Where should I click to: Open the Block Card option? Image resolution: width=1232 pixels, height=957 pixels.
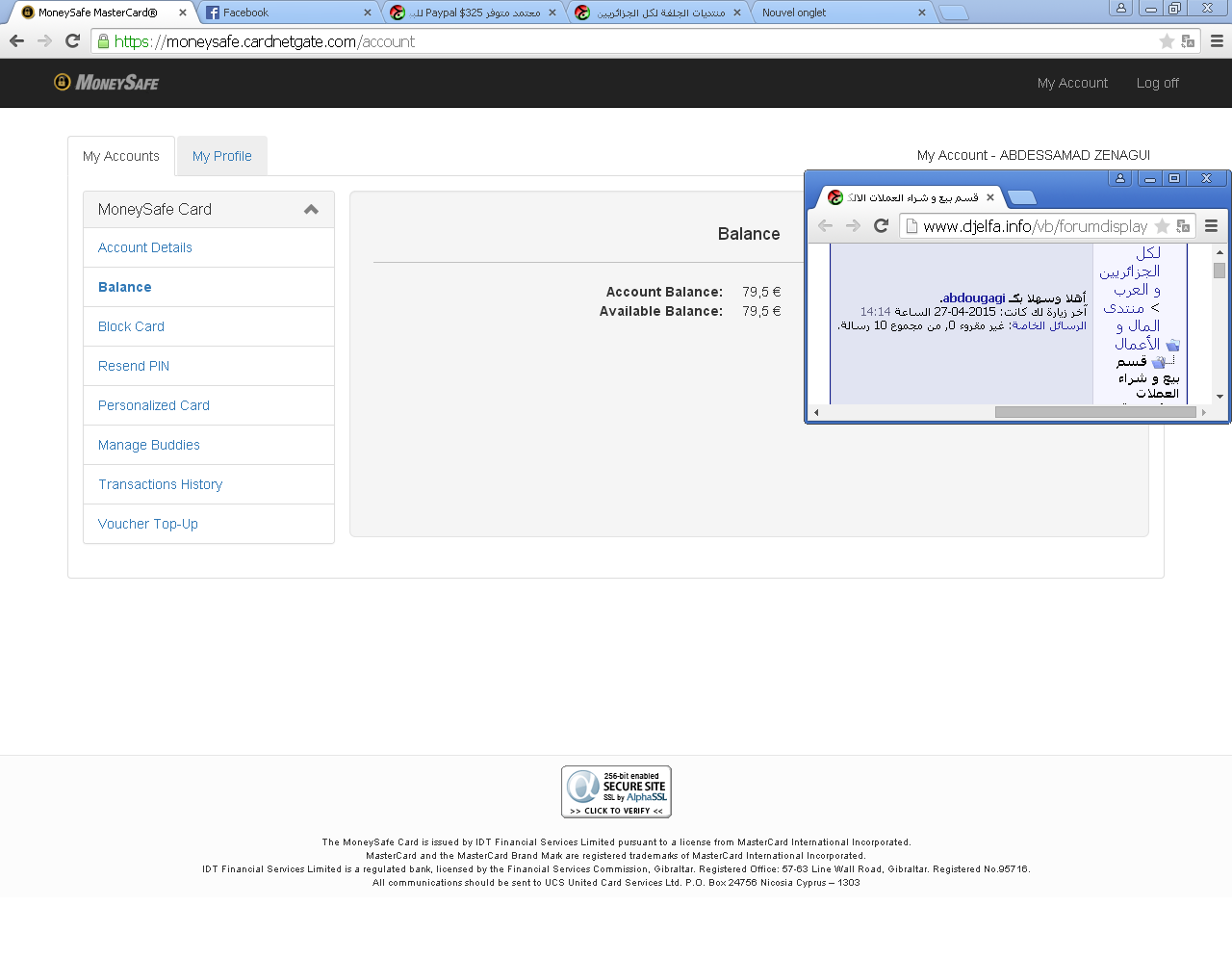click(131, 326)
